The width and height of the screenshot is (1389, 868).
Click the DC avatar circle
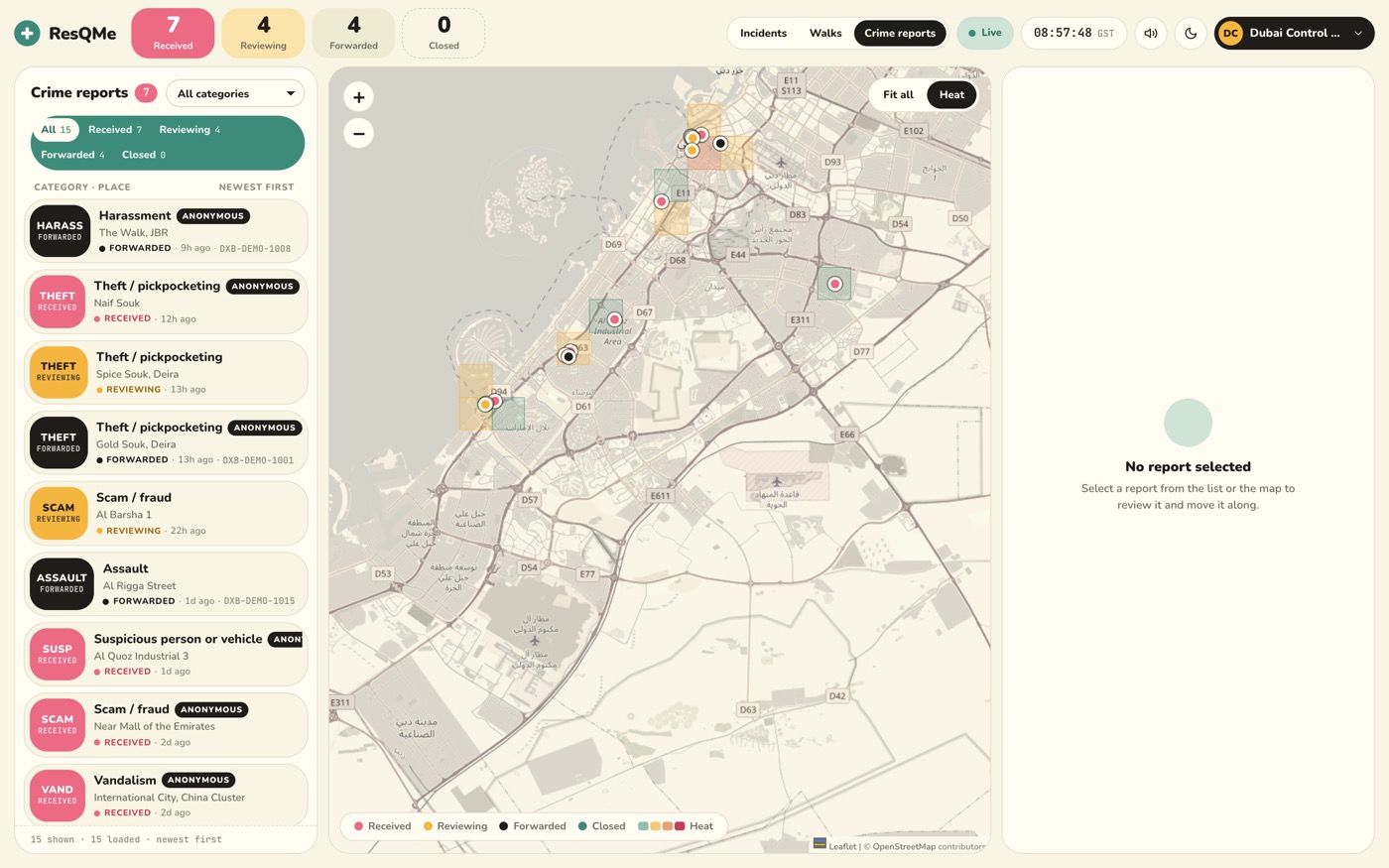(1231, 33)
